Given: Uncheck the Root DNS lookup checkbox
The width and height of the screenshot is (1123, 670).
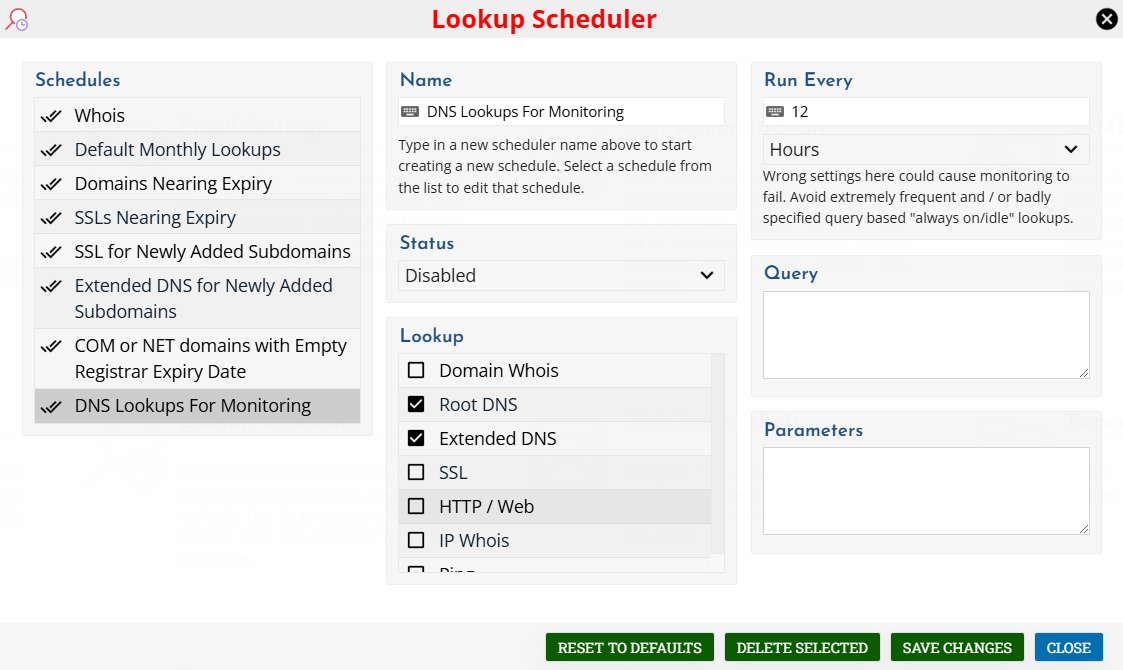Looking at the screenshot, I should 416,404.
